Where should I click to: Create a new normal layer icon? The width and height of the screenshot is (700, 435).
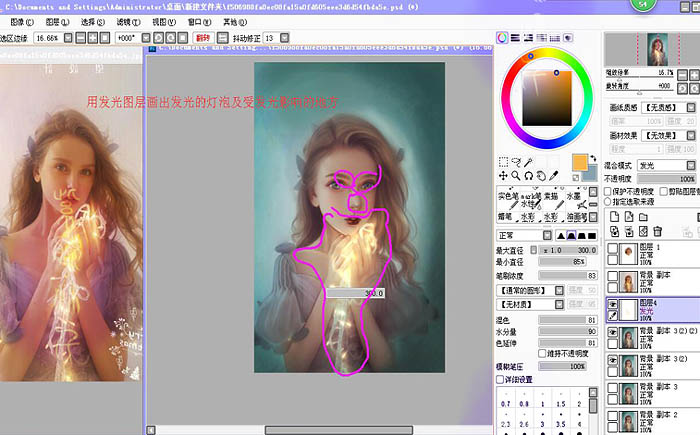[x=614, y=217]
